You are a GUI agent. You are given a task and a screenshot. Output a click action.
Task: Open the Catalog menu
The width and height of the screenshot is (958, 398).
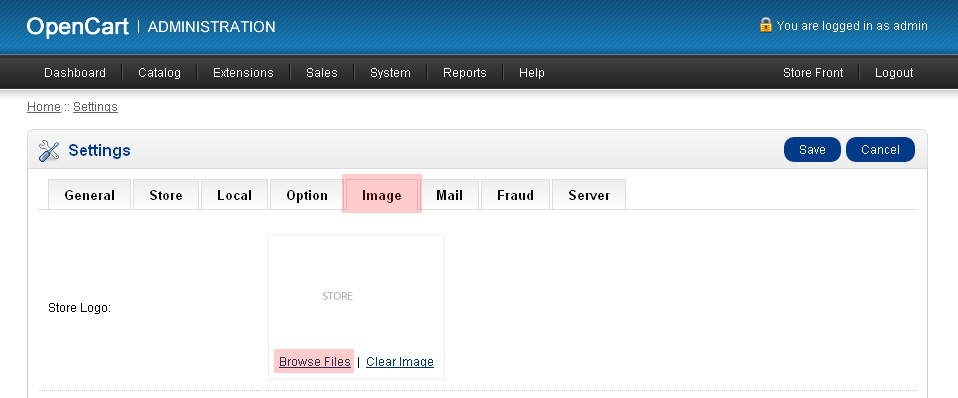(x=159, y=73)
